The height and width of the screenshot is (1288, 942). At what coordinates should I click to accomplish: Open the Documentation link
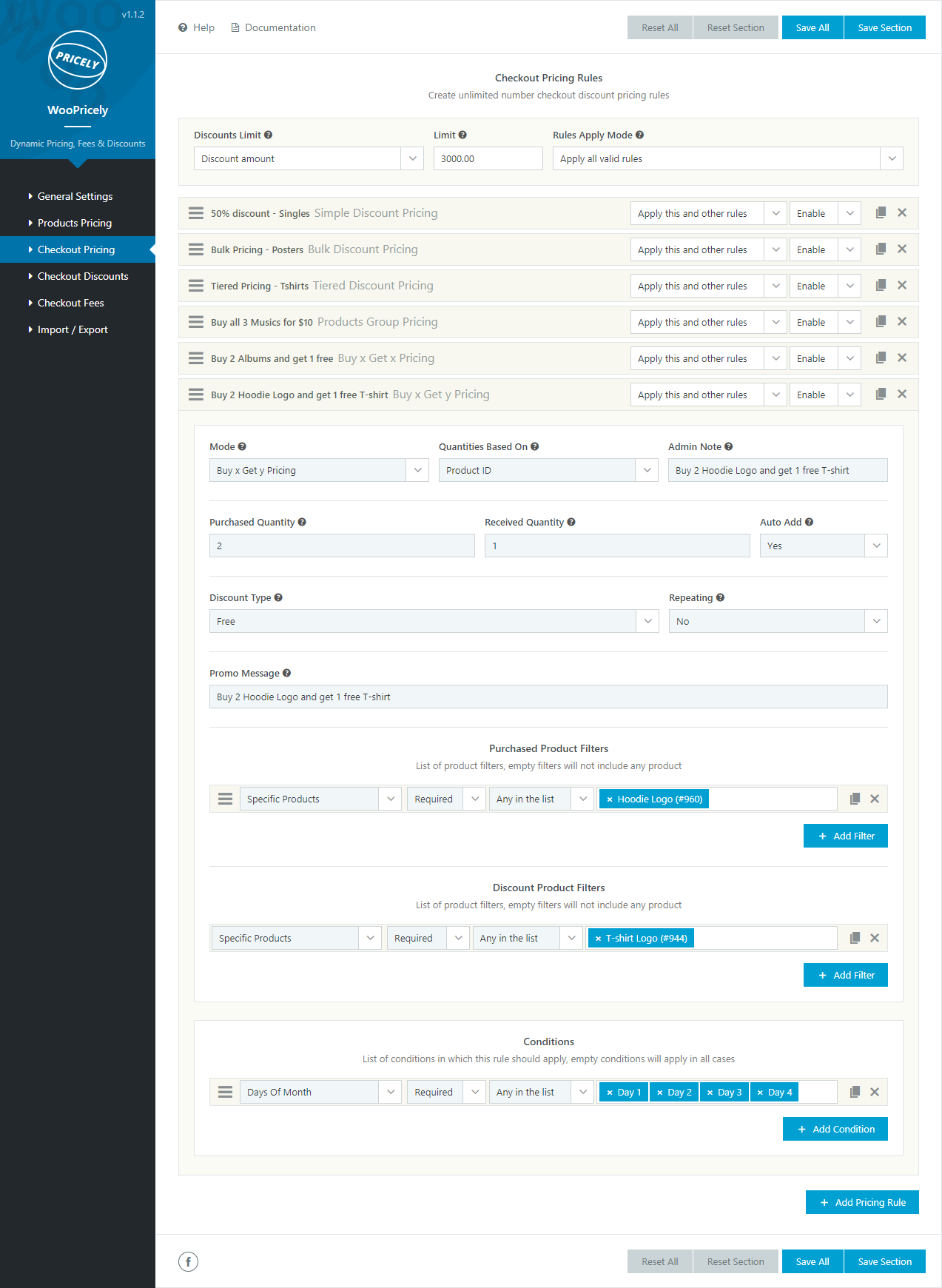pyautogui.click(x=273, y=27)
